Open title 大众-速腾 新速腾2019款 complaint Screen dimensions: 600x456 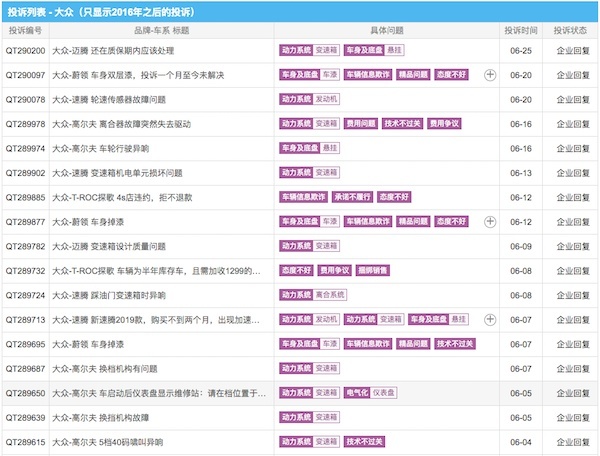(x=156, y=320)
